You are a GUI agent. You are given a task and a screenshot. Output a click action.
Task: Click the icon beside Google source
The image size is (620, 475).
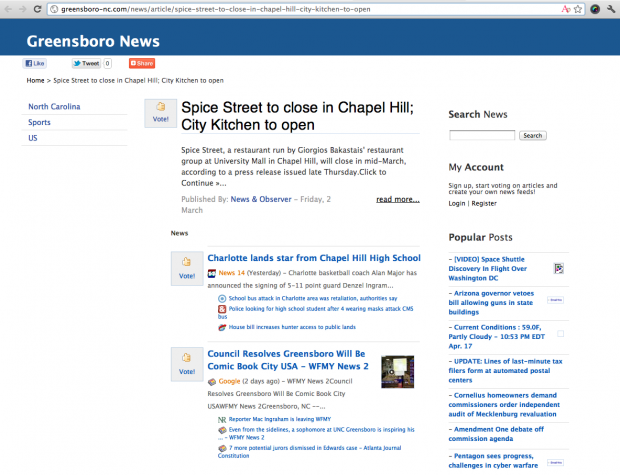click(212, 382)
